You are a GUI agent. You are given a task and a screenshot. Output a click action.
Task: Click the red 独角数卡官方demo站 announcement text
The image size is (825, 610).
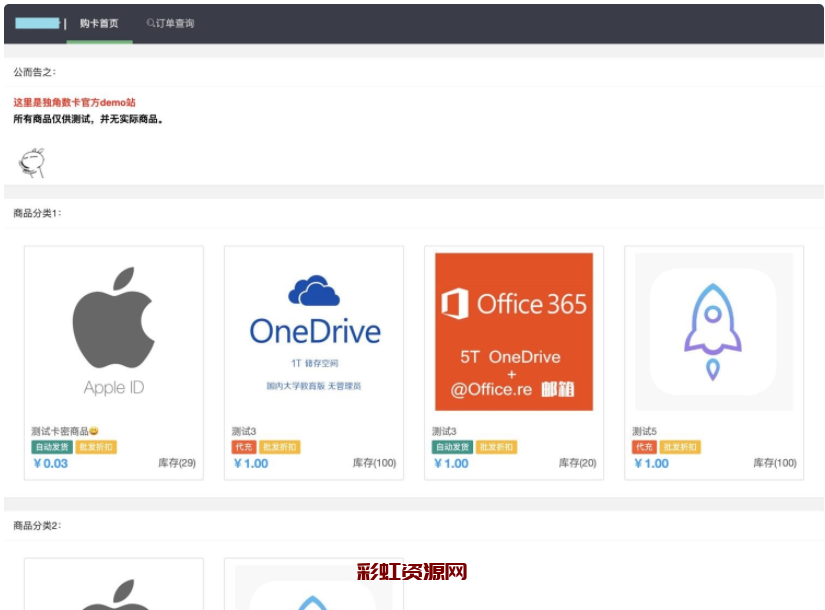click(x=74, y=103)
